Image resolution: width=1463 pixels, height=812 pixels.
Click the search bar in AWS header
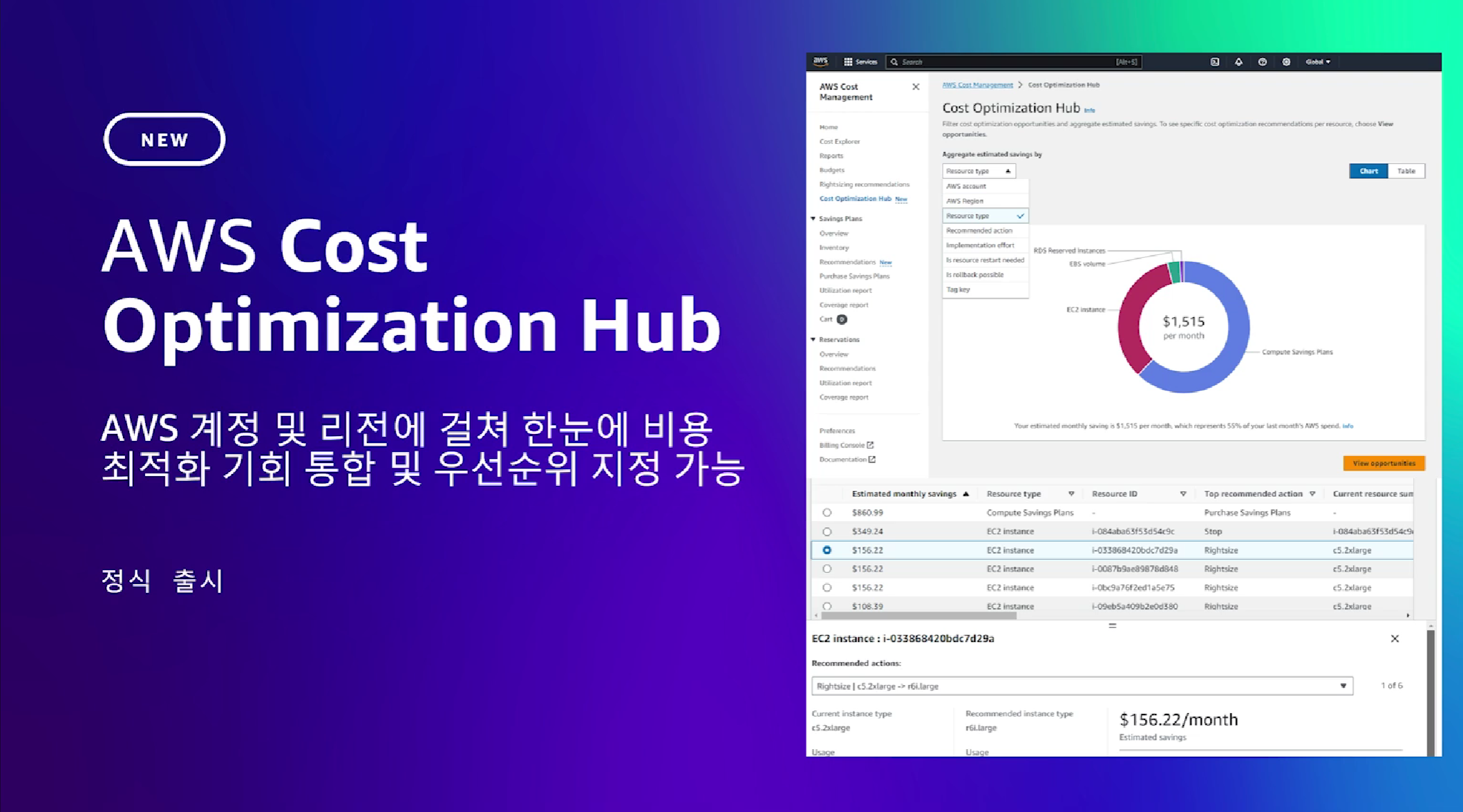point(1014,62)
